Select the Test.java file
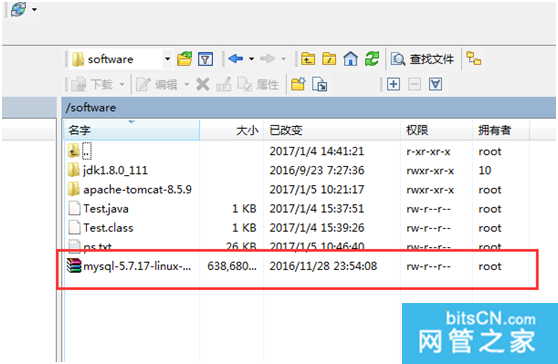The width and height of the screenshot is (558, 364). (x=297, y=209)
